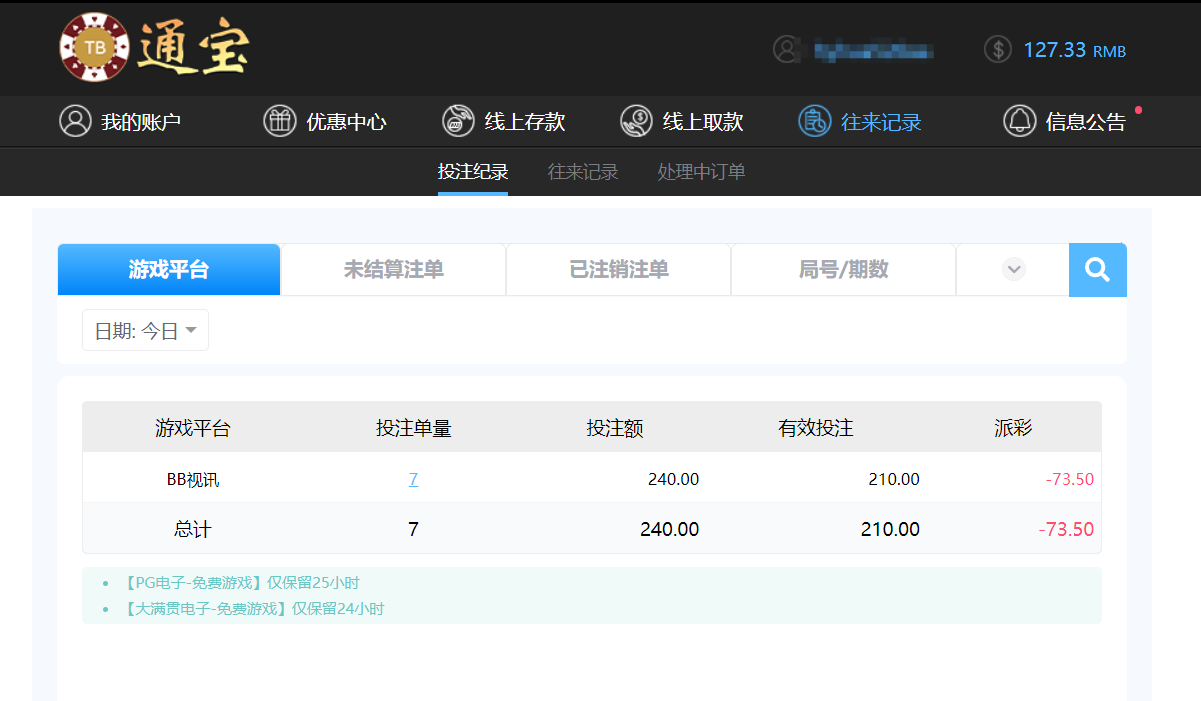This screenshot has height=701, width=1201.
Task: Select 局号/期数 search mode
Action: click(x=843, y=269)
